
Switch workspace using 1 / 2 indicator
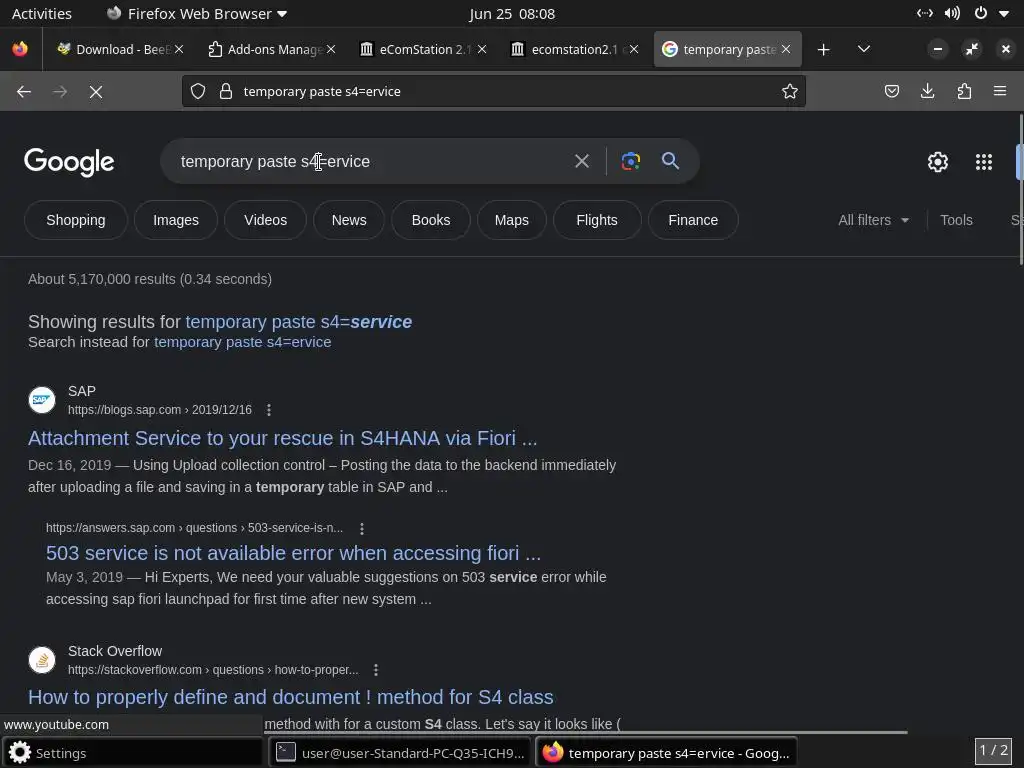[993, 750]
